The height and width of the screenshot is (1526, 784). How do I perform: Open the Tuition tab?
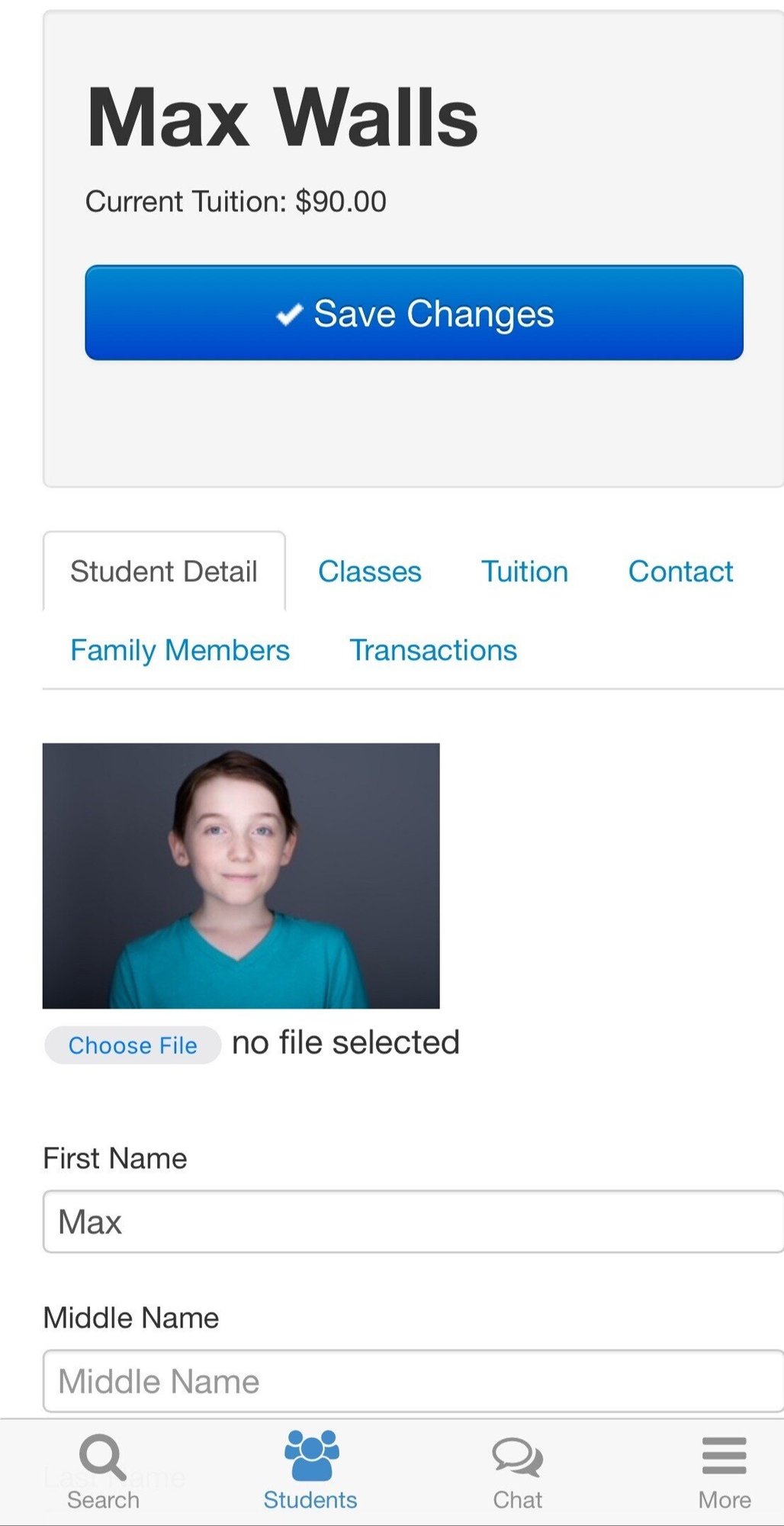525,571
